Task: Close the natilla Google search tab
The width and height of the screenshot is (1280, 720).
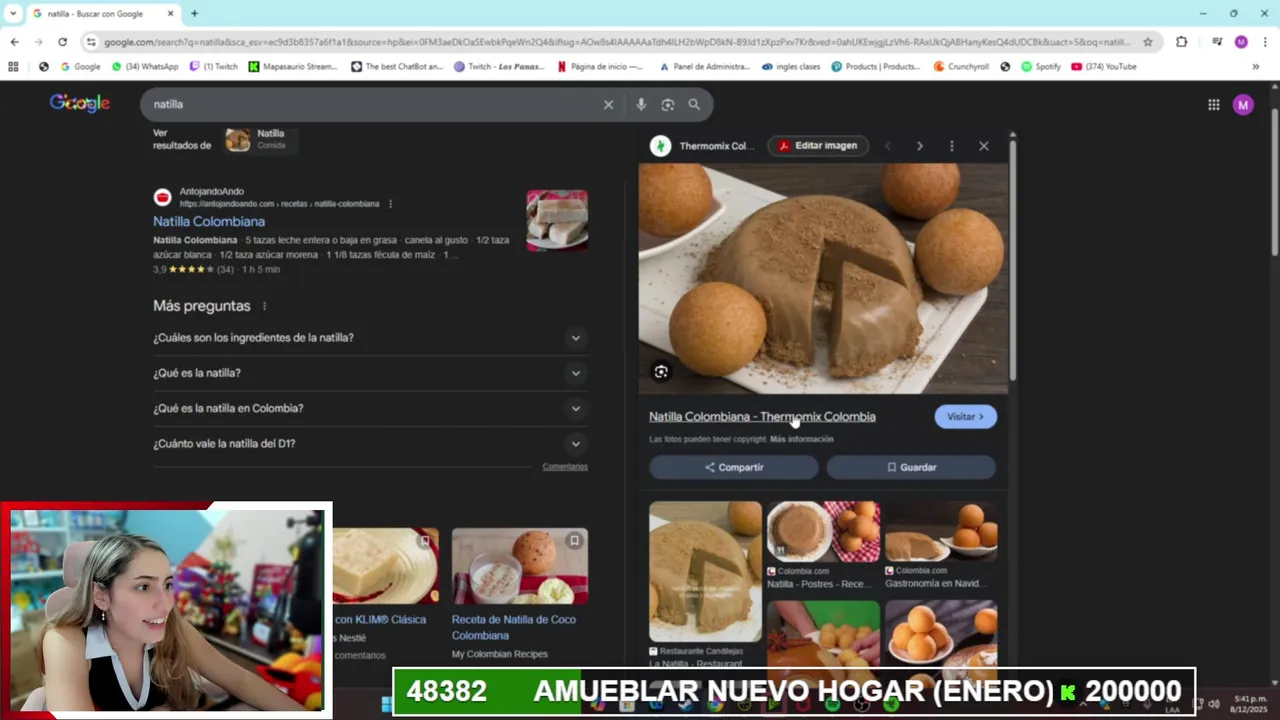Action: tap(170, 14)
